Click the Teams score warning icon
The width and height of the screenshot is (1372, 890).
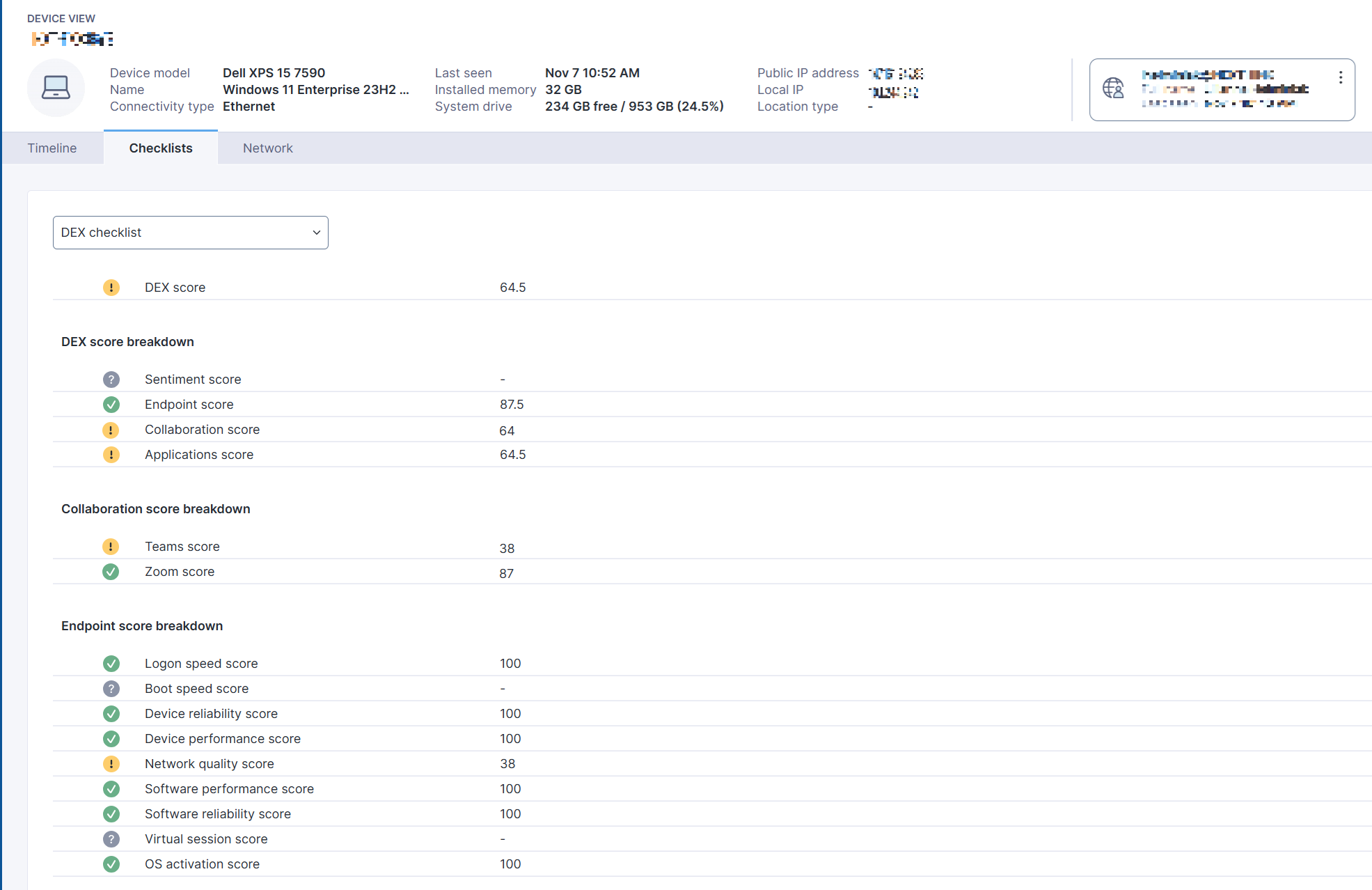pyautogui.click(x=111, y=547)
